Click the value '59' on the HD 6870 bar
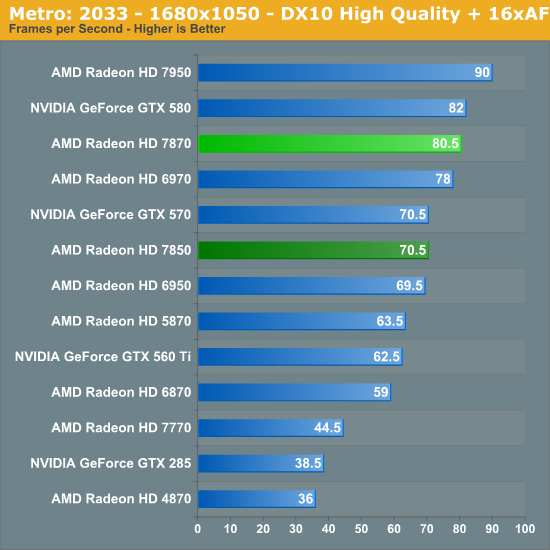This screenshot has width=550, height=550. (x=381, y=392)
